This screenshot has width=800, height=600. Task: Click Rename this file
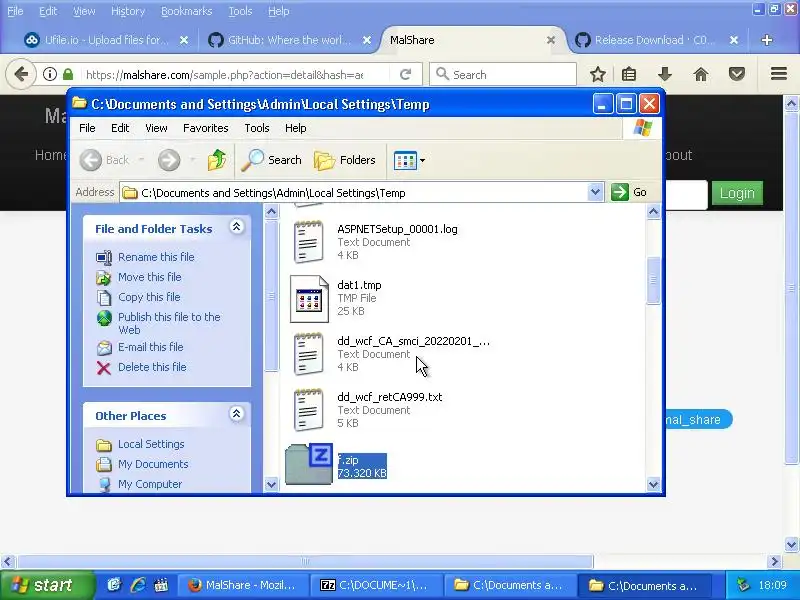pyautogui.click(x=156, y=257)
